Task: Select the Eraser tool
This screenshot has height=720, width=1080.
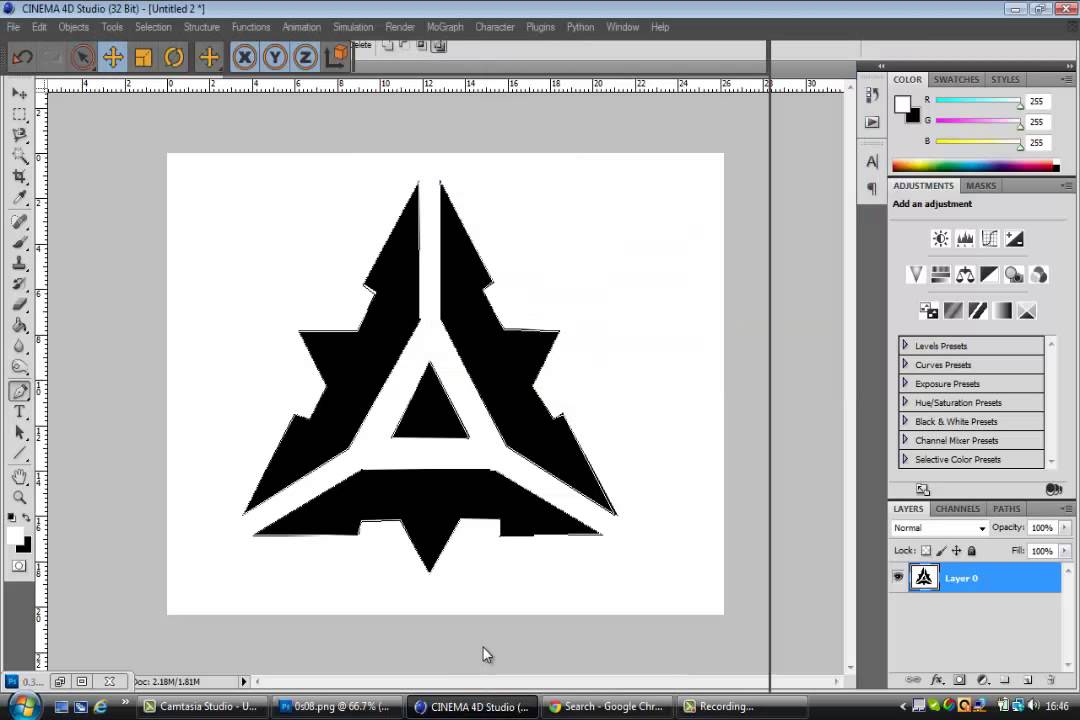Action: pos(19,306)
